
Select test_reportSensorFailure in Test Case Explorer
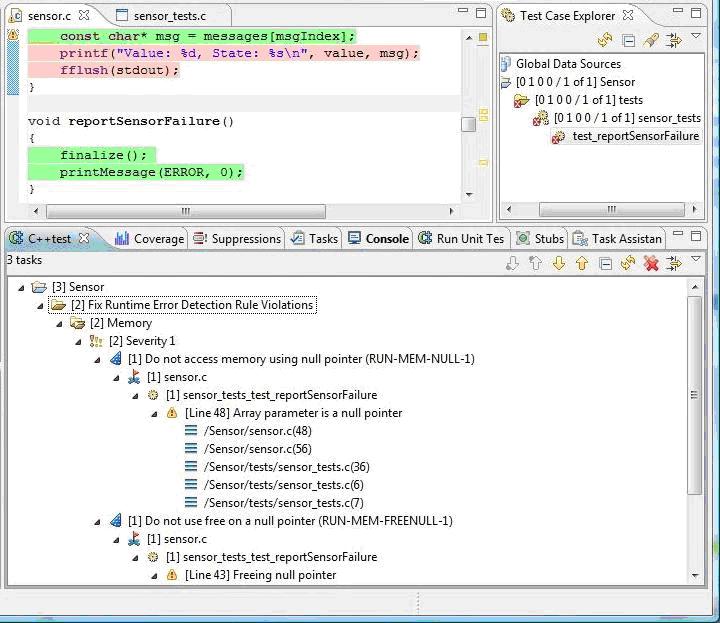pyautogui.click(x=635, y=136)
